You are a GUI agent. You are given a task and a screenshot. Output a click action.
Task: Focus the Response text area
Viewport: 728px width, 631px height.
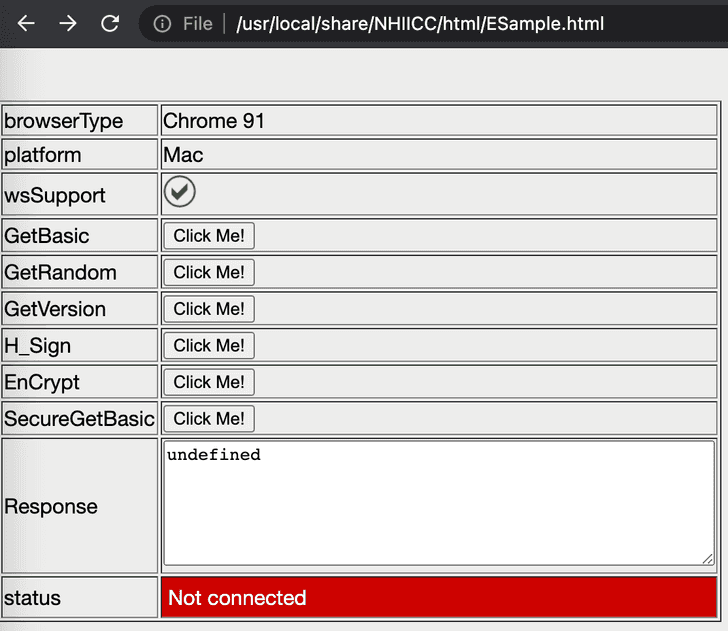pos(438,505)
